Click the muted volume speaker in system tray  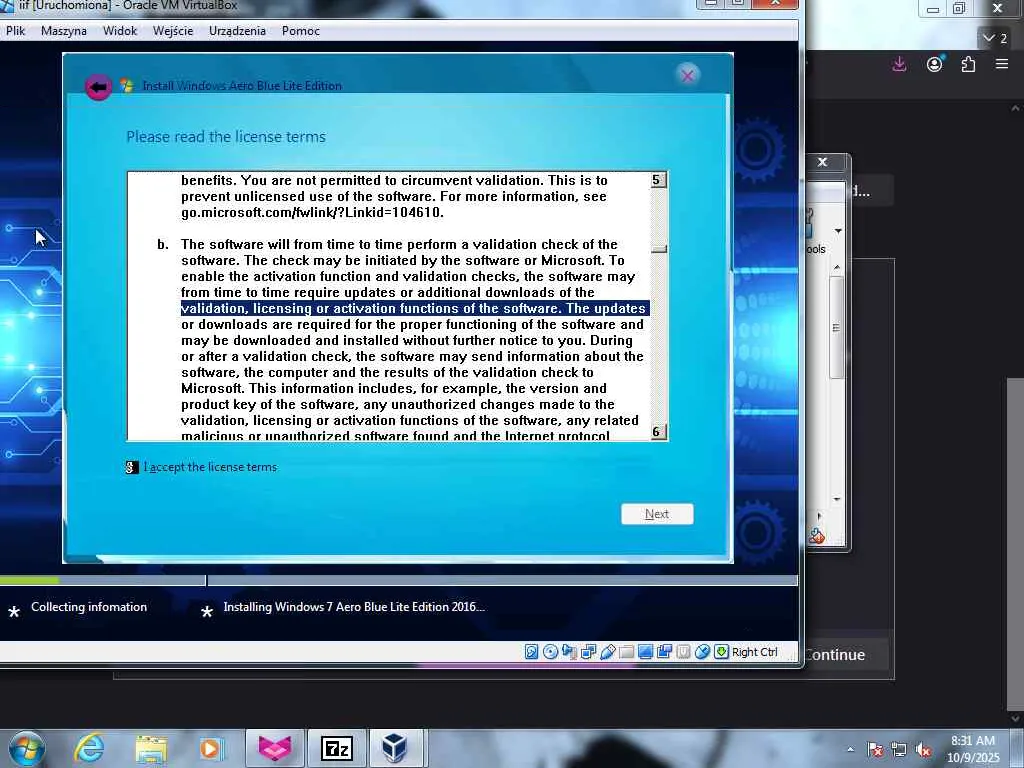pyautogui.click(x=923, y=750)
